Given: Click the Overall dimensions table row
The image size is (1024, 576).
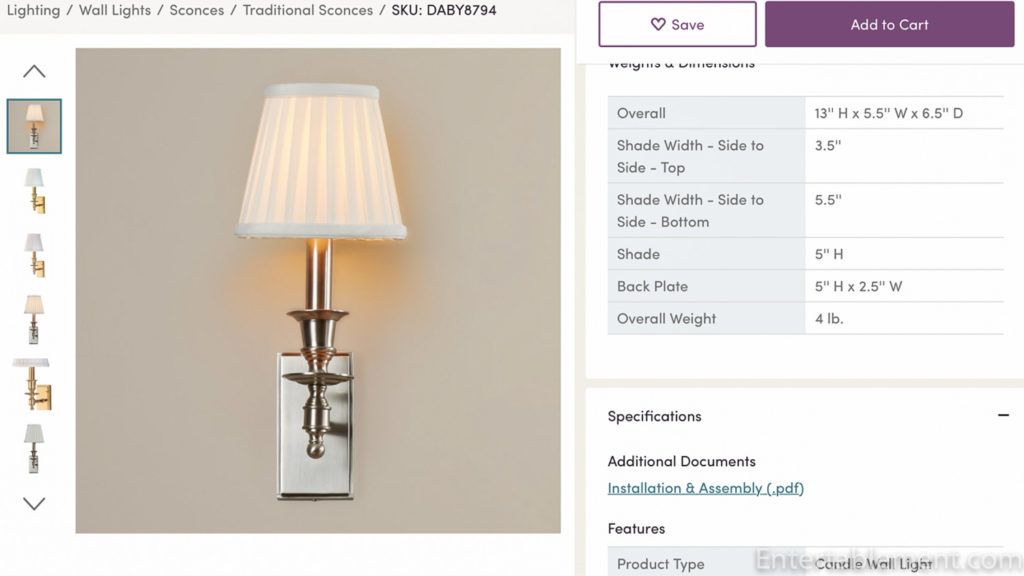Looking at the screenshot, I should pos(806,113).
